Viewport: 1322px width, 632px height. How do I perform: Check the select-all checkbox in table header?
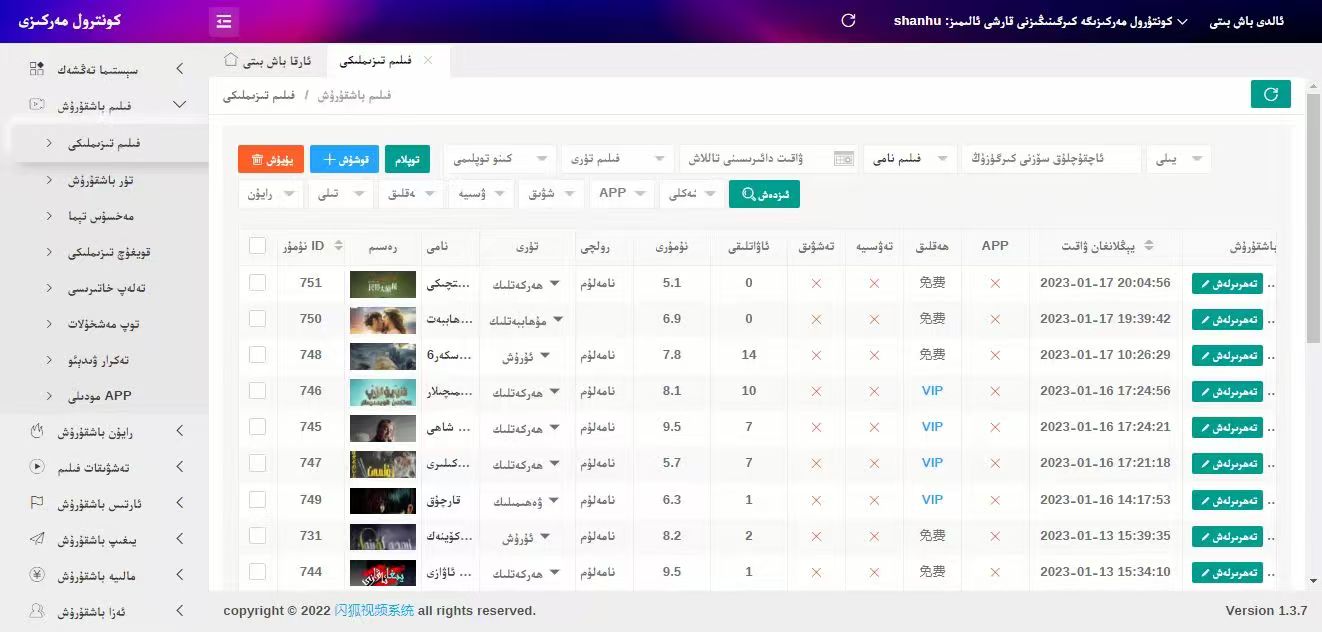(258, 246)
